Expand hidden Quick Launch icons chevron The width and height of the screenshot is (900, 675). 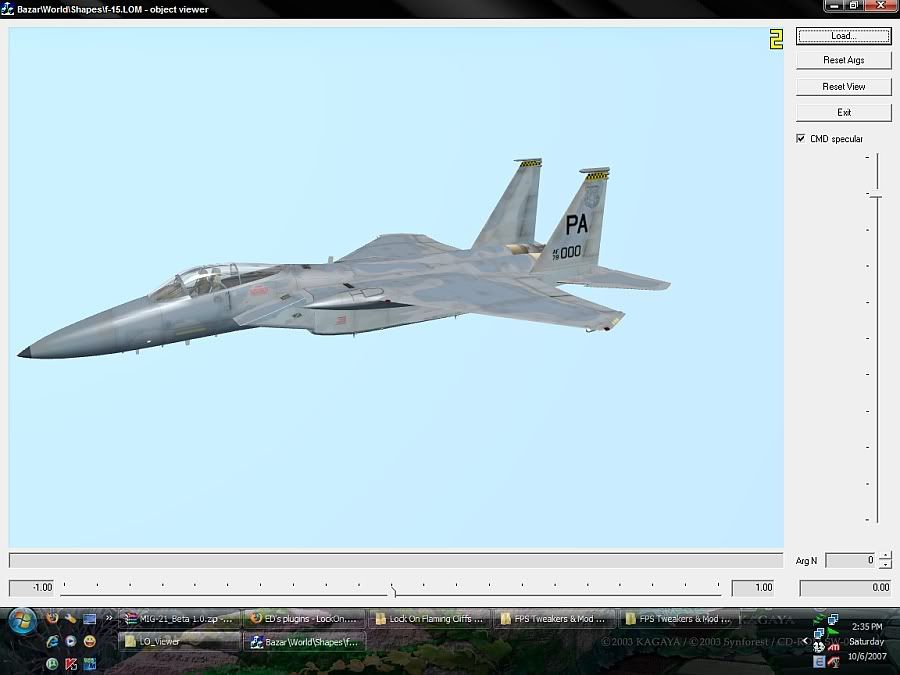tap(108, 619)
